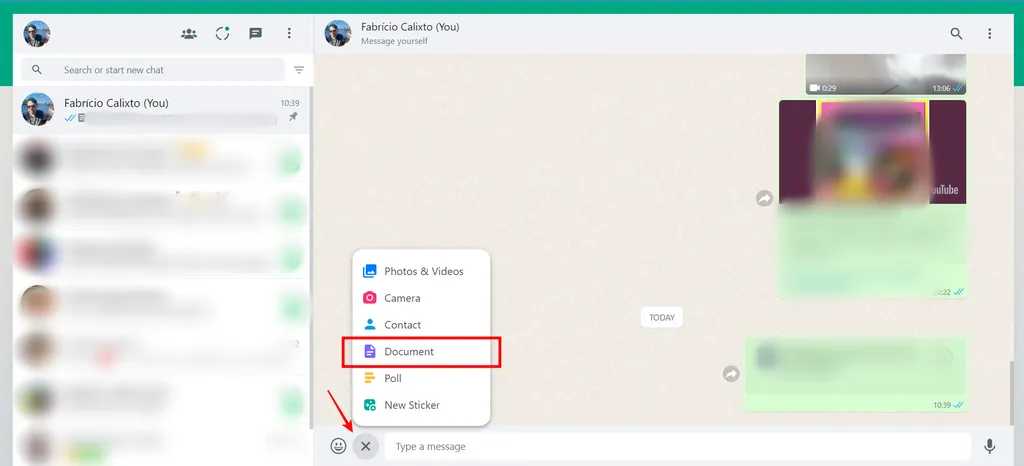Click your profile photo in sidebar header

[x=37, y=34]
